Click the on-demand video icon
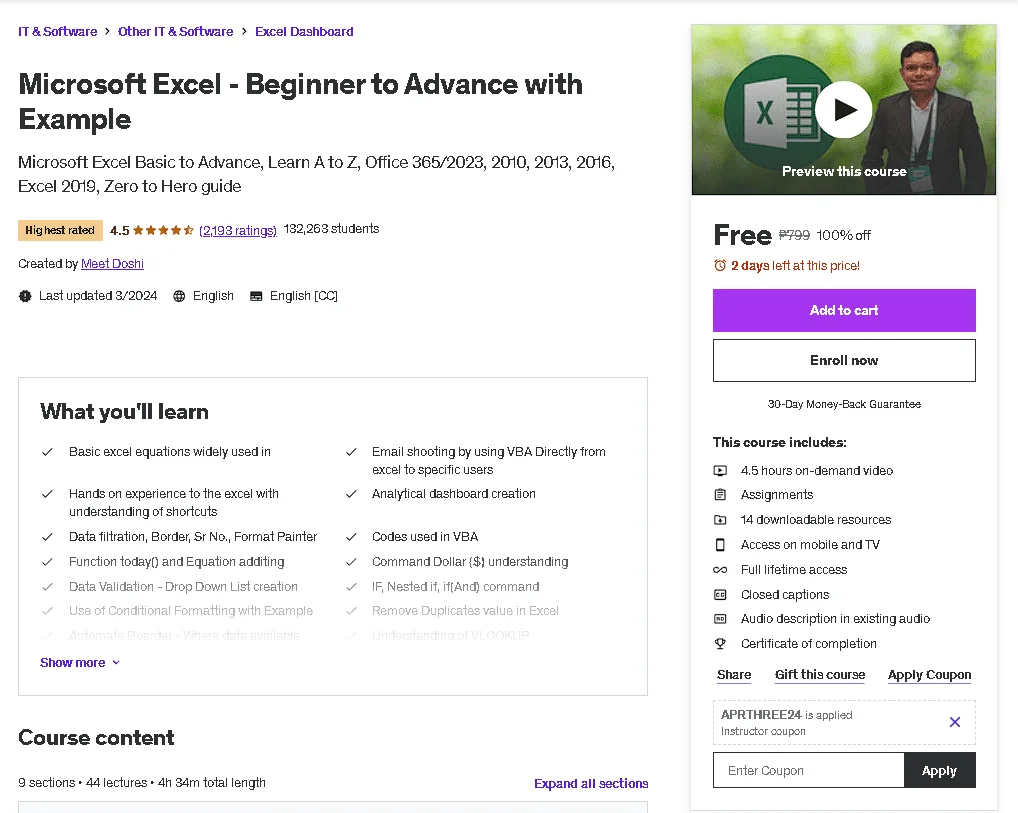Viewport: 1018px width, 813px height. 720,470
